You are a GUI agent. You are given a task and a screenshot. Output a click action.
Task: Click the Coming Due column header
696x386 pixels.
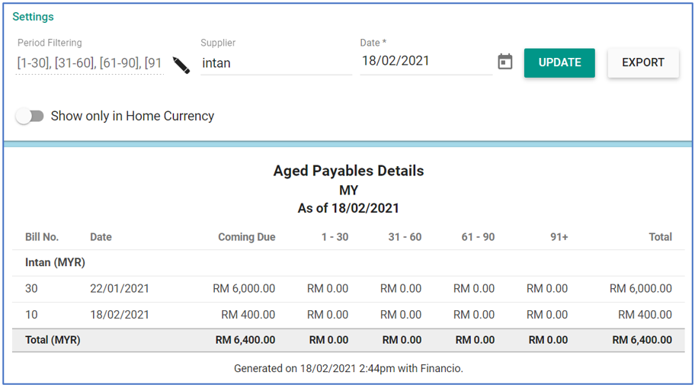(246, 237)
